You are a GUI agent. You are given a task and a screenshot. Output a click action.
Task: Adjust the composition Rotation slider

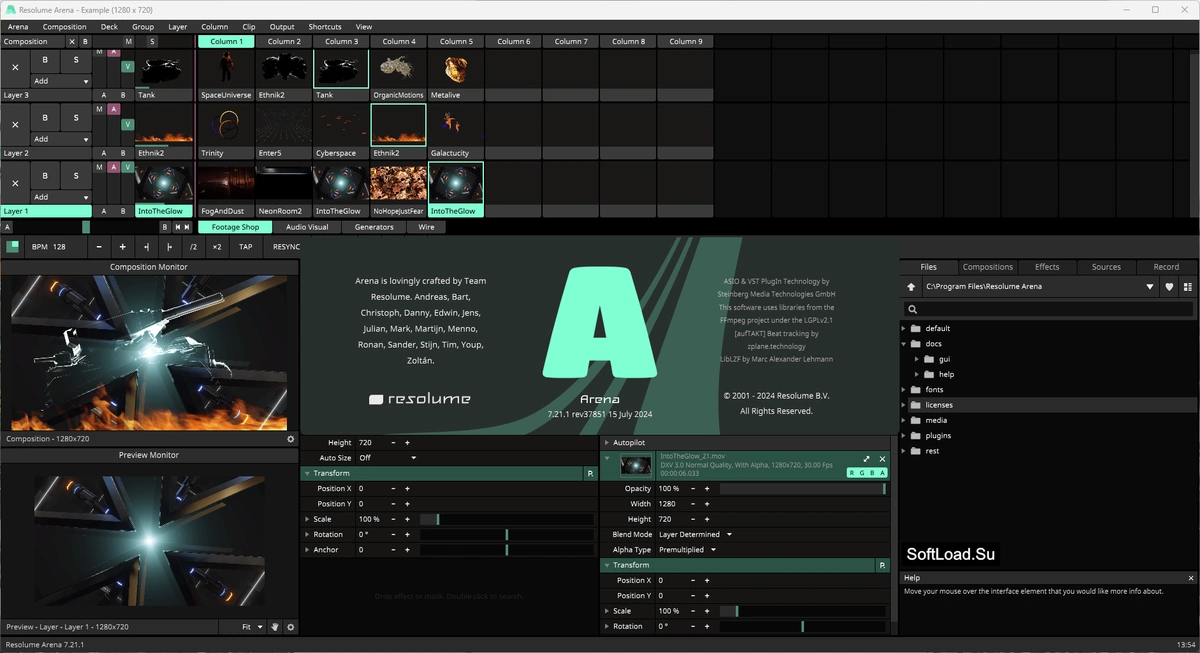point(507,535)
